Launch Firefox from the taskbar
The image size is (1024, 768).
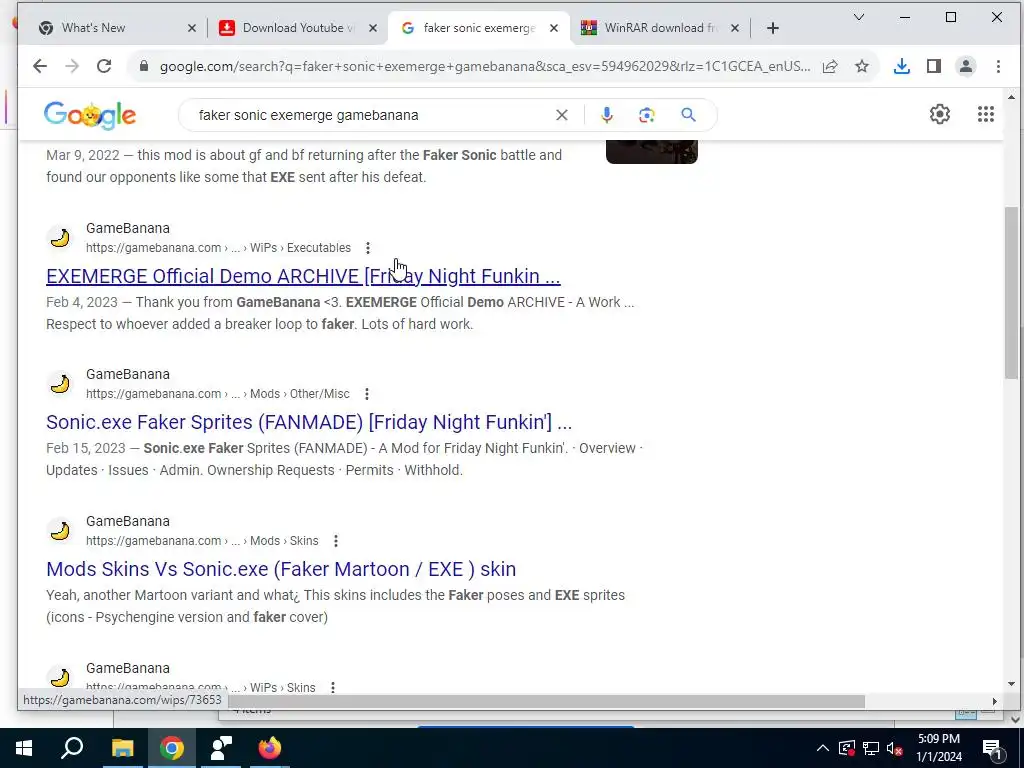270,748
